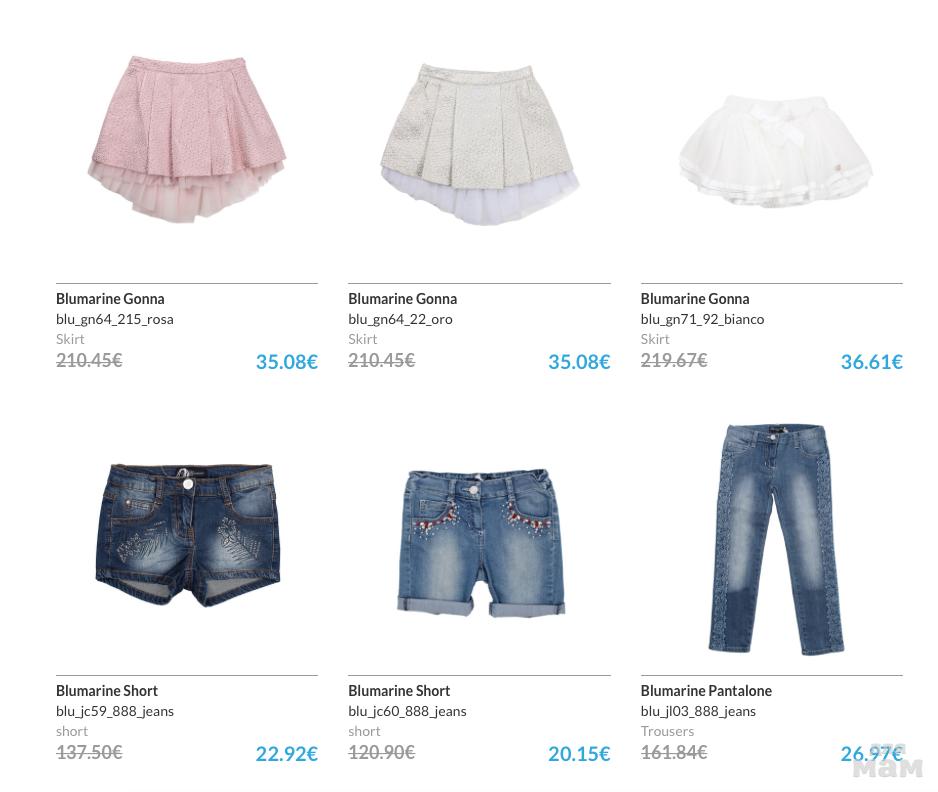Click the 22.92€ sale price
Viewport: 938px width, 792px height.
[287, 753]
